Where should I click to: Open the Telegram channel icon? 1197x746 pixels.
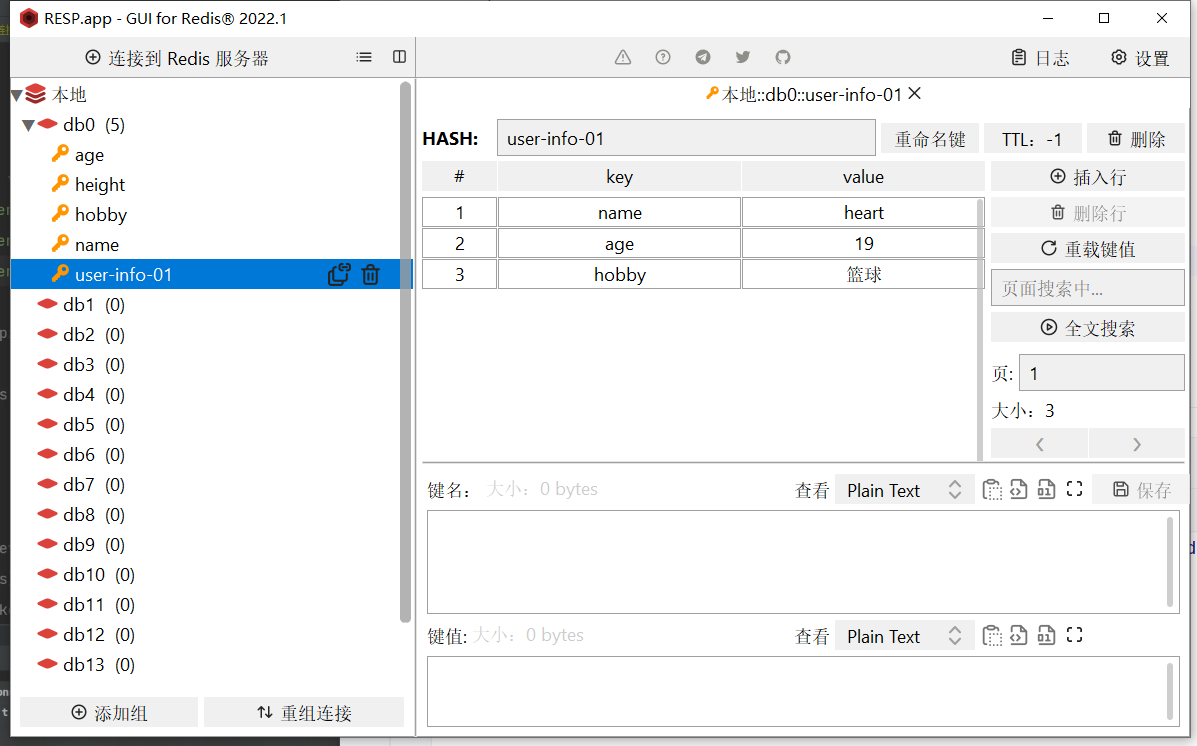tap(703, 57)
